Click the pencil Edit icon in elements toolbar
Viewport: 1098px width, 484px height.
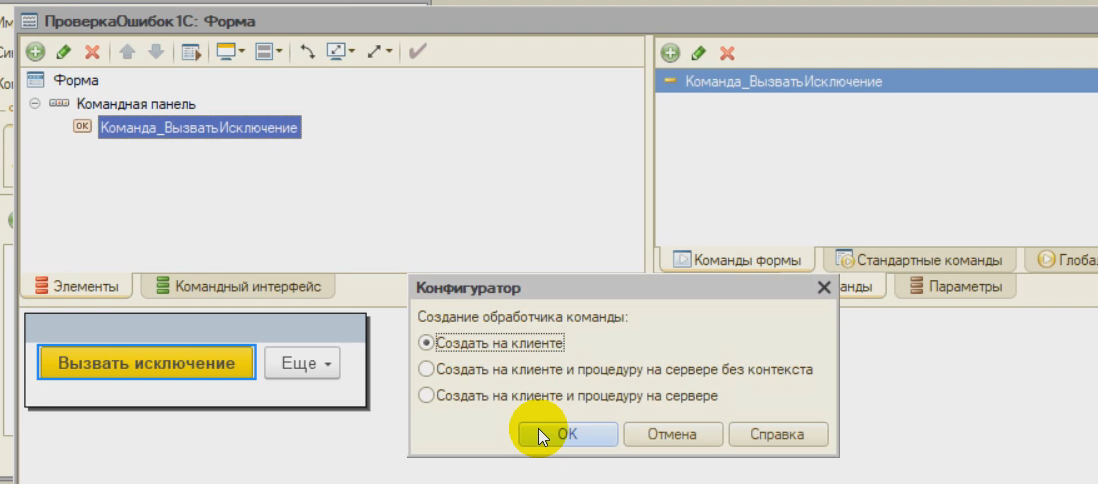coord(64,51)
